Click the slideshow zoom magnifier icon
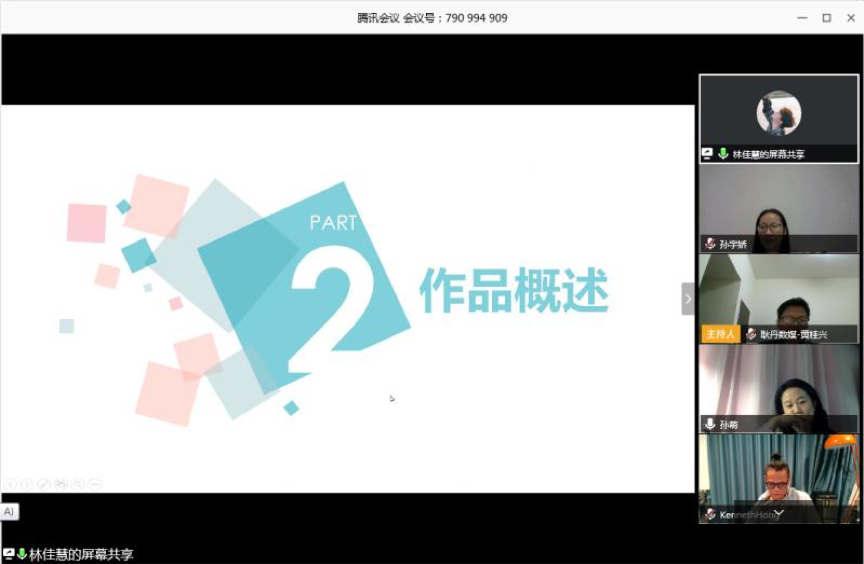864x564 pixels. click(x=78, y=484)
